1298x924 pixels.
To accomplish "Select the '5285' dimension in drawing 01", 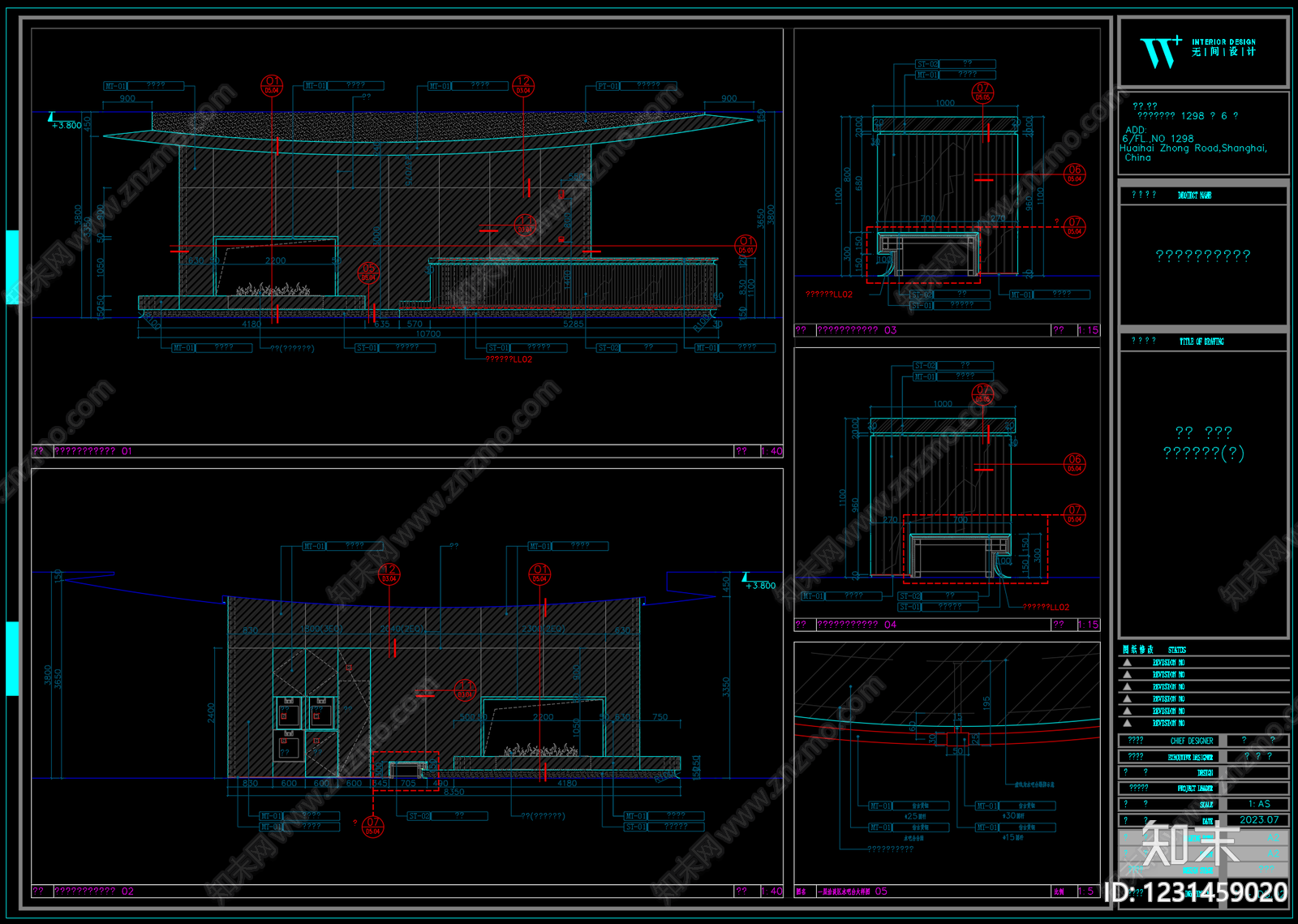I will [574, 324].
